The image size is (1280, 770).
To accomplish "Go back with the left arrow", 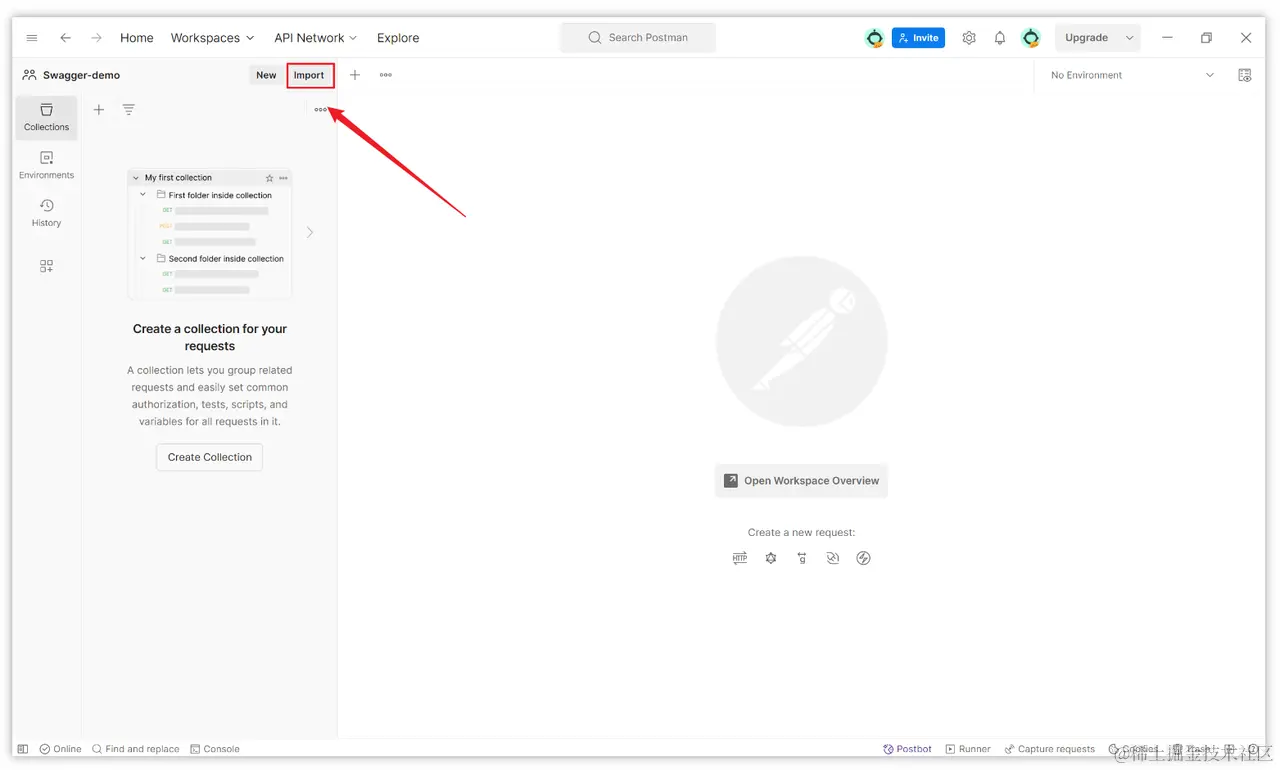I will [x=65, y=38].
